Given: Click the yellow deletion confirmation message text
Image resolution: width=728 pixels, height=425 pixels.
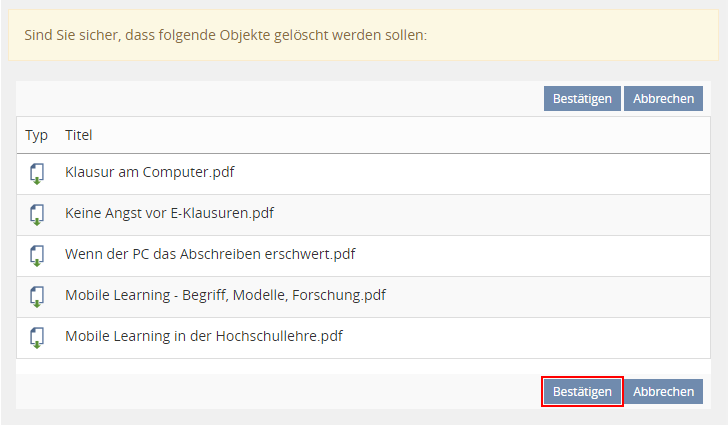Looking at the screenshot, I should [x=225, y=35].
